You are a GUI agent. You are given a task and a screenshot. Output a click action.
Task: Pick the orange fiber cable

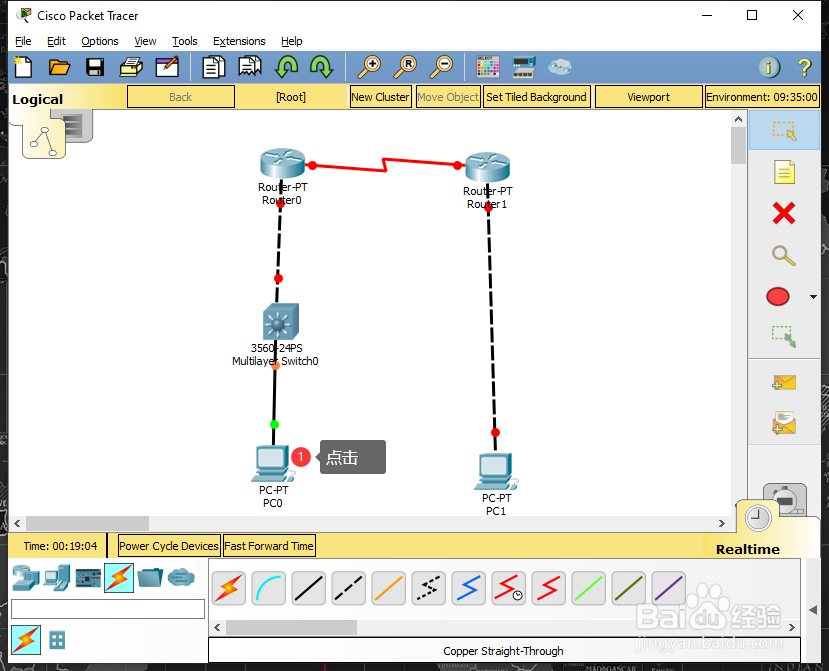(x=389, y=588)
